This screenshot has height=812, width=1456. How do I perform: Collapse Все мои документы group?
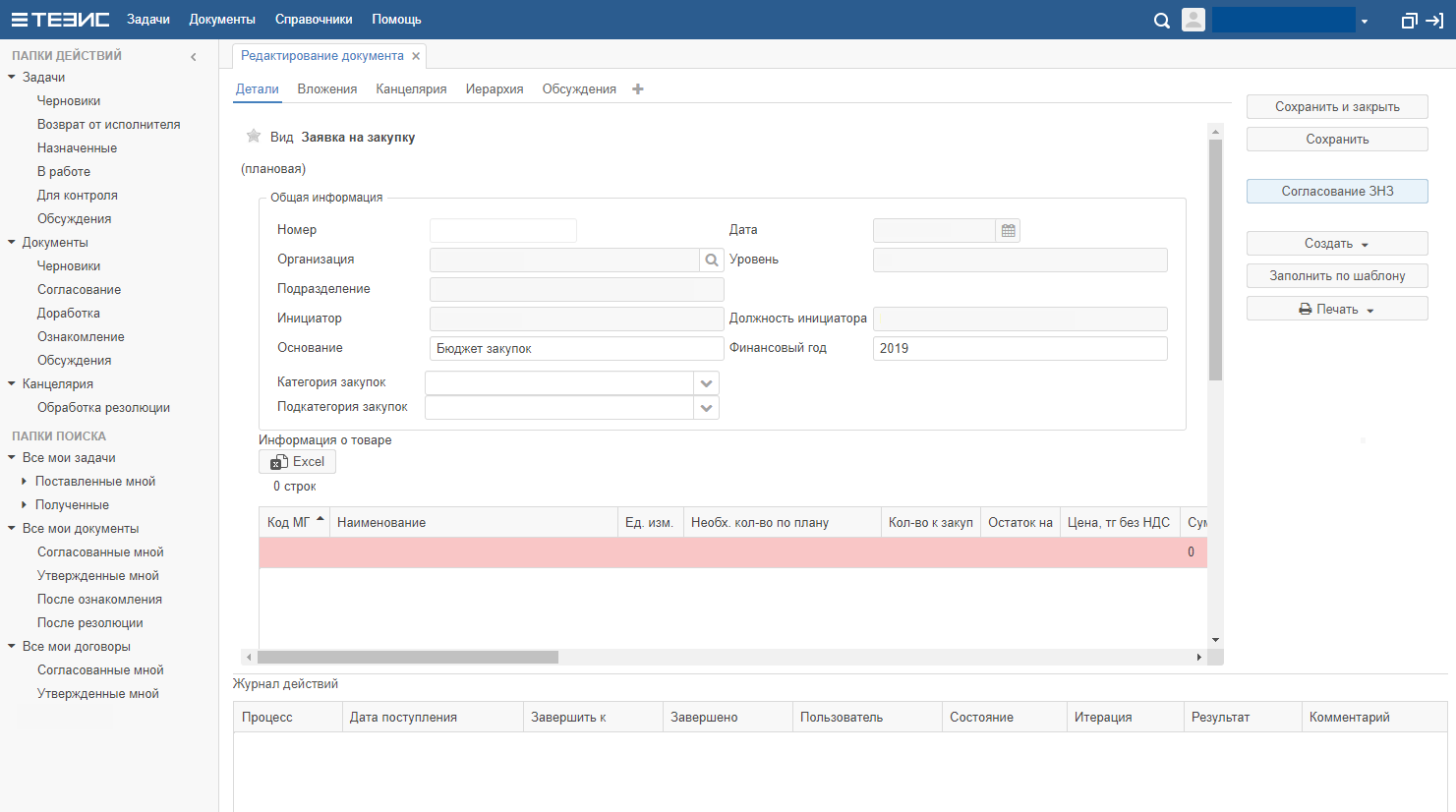pos(12,528)
